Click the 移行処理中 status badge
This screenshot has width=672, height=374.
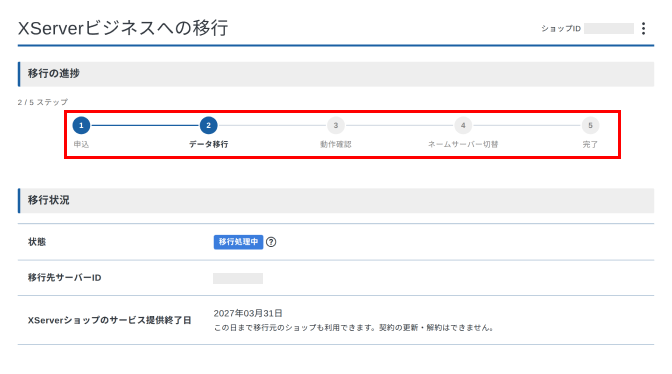pos(238,242)
